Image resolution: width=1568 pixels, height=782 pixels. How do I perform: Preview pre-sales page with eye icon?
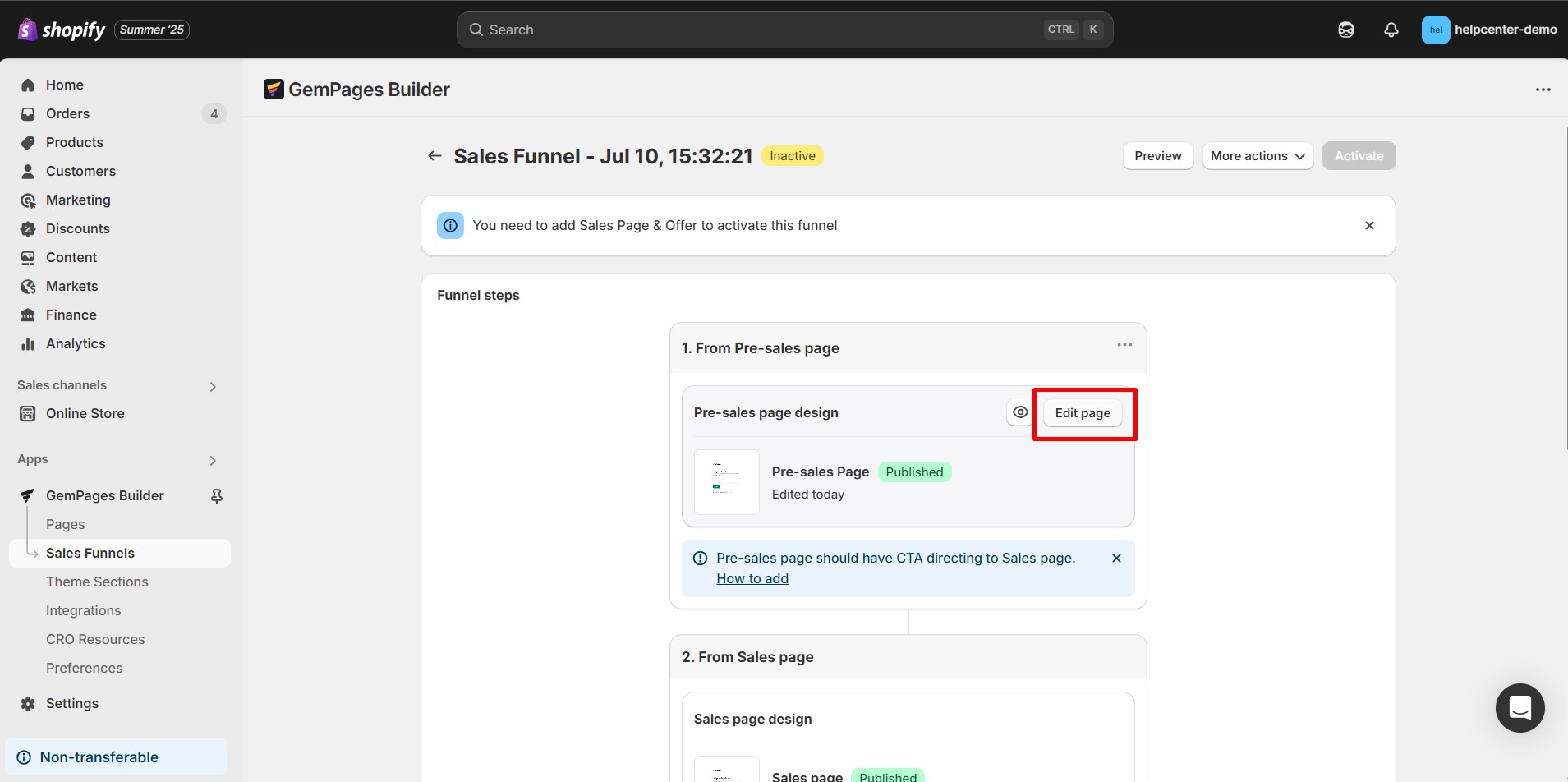click(1019, 412)
